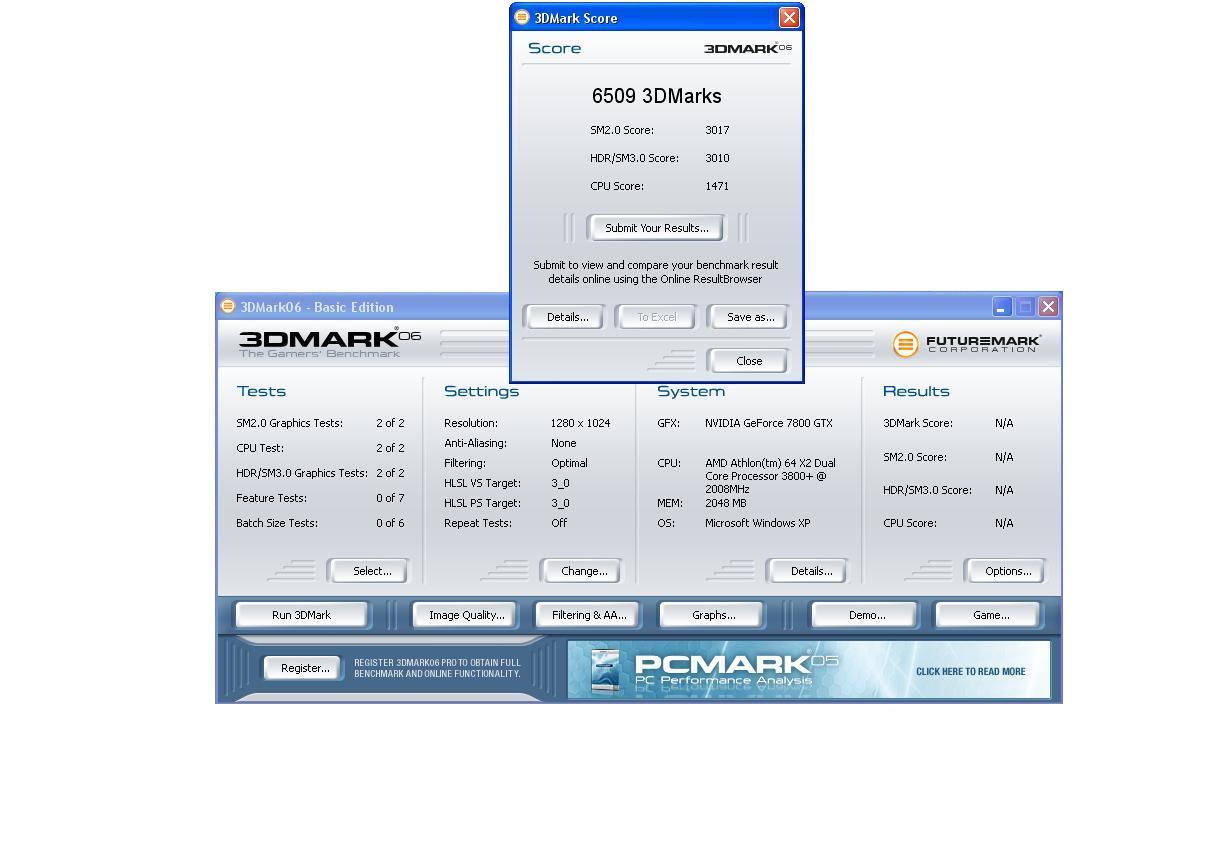The width and height of the screenshot is (1218, 860).
Task: Click Save as button in Score dialog
Action: click(x=749, y=317)
